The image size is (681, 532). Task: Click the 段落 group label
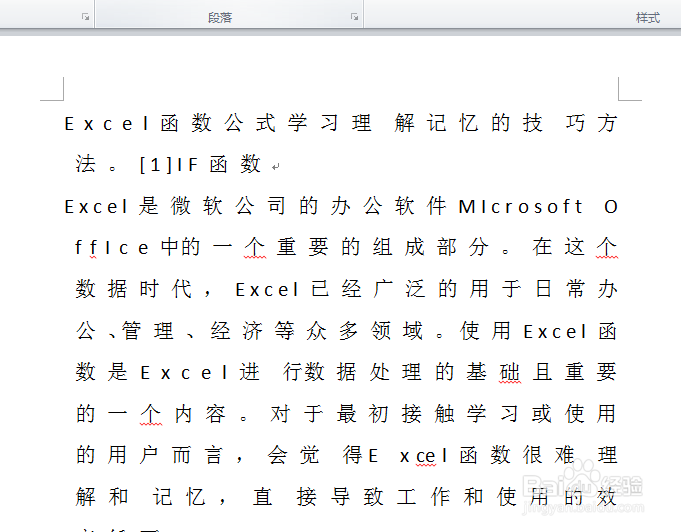pos(220,18)
